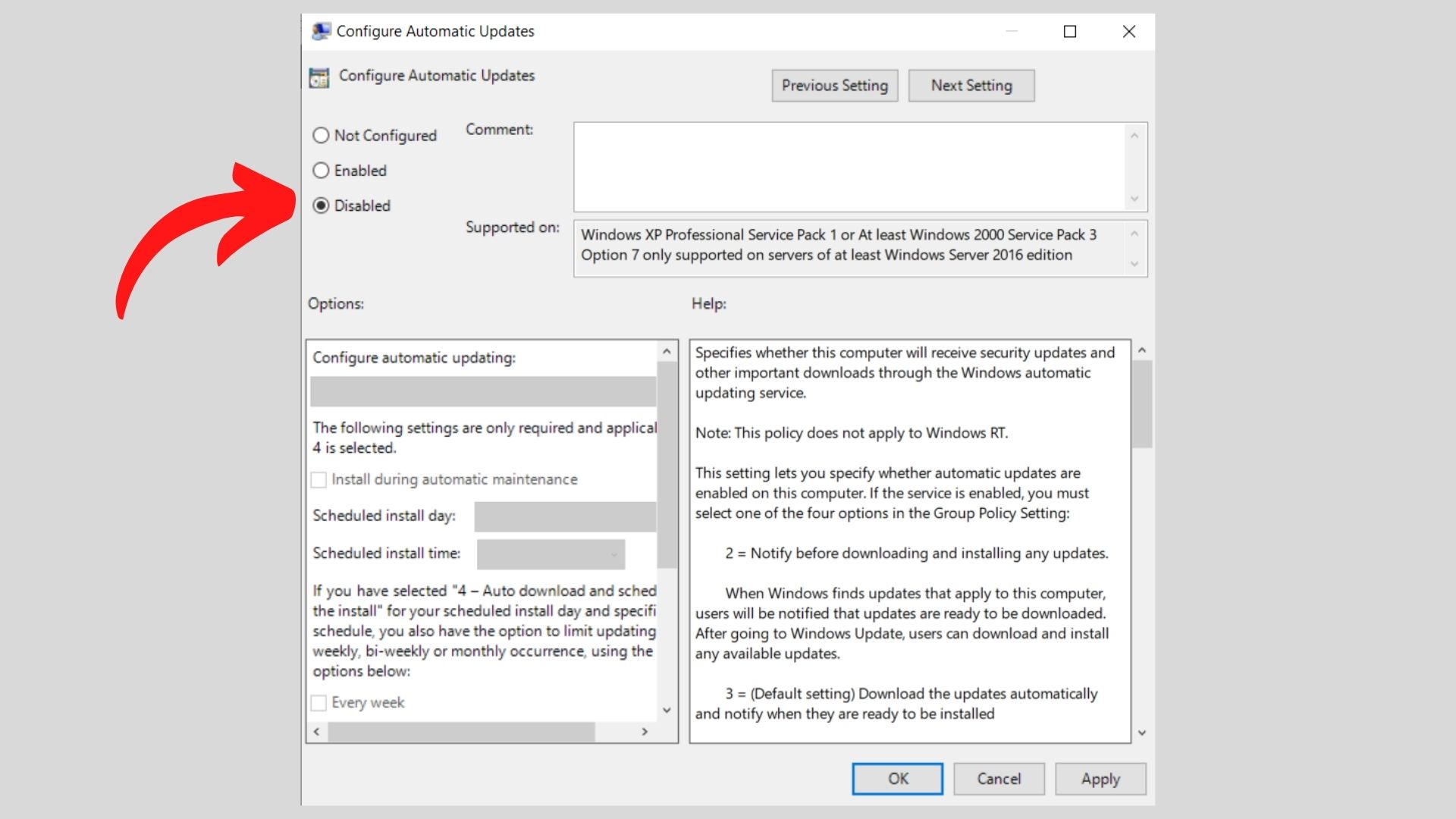Click the policy icon in title bar

(321, 31)
